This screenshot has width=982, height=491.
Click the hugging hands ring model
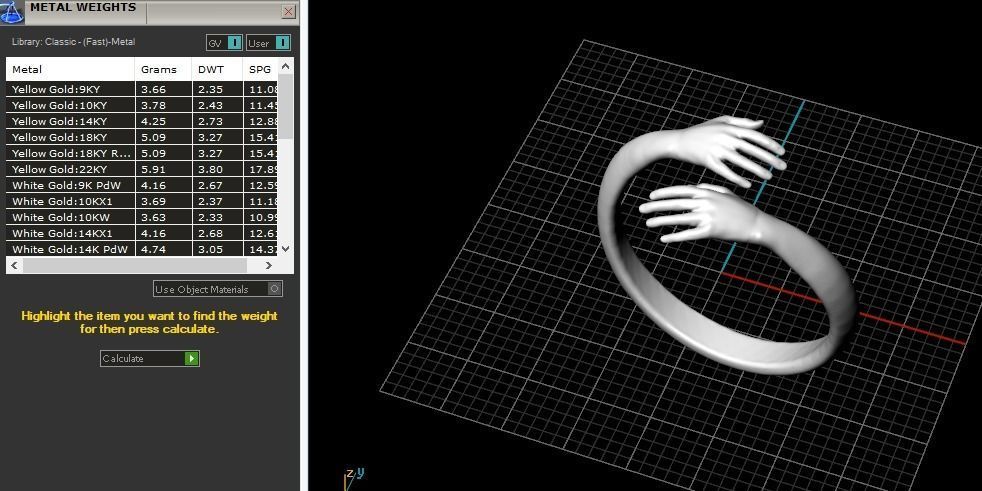pyautogui.click(x=726, y=246)
